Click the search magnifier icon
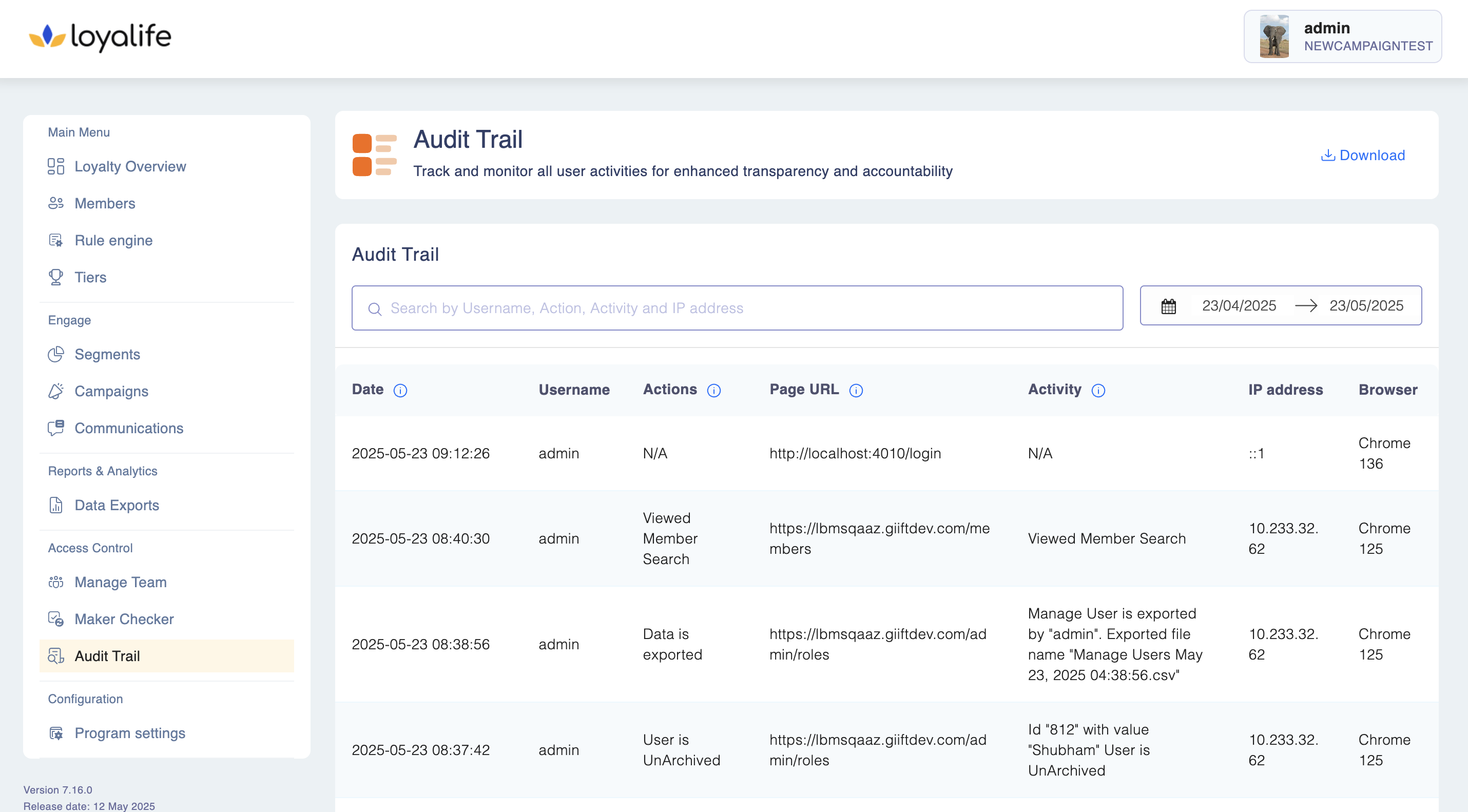This screenshot has height=812, width=1468. (374, 309)
